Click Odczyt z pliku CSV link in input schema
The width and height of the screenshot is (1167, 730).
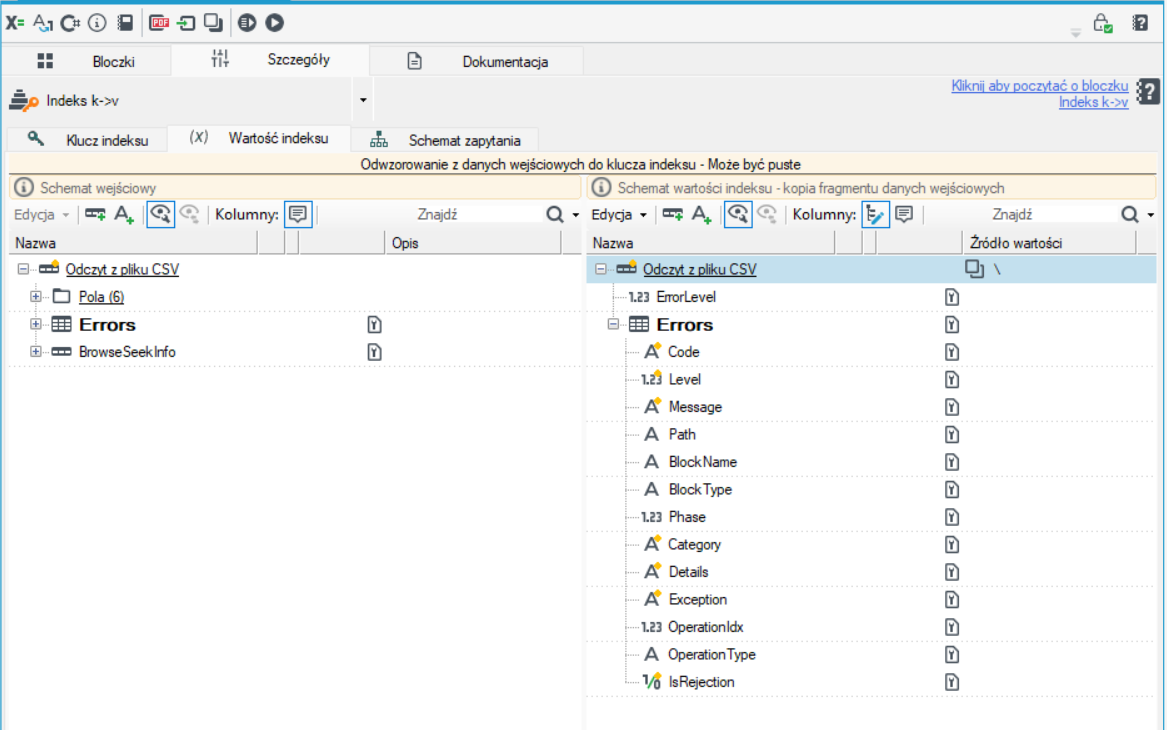122,269
